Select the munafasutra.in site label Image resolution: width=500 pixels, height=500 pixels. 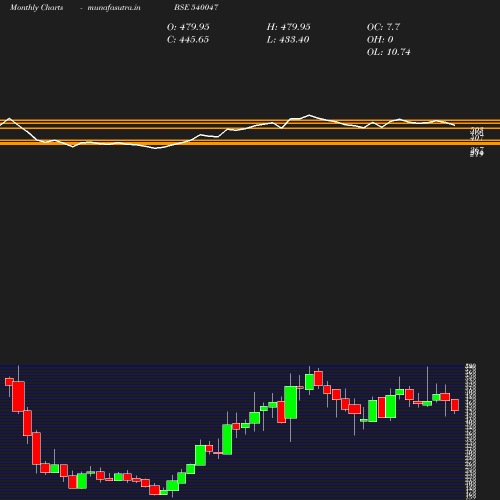coord(114,7)
